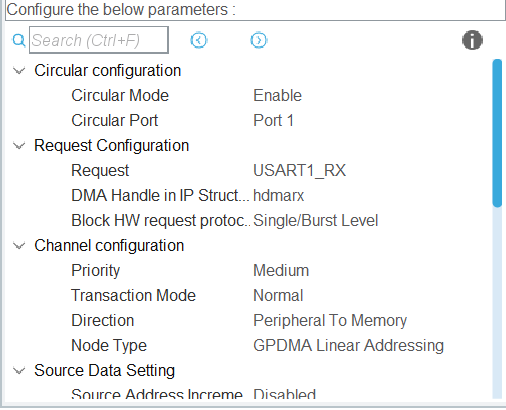
Task: Collapse the Request Configuration section
Action: pyautogui.click(x=19, y=146)
